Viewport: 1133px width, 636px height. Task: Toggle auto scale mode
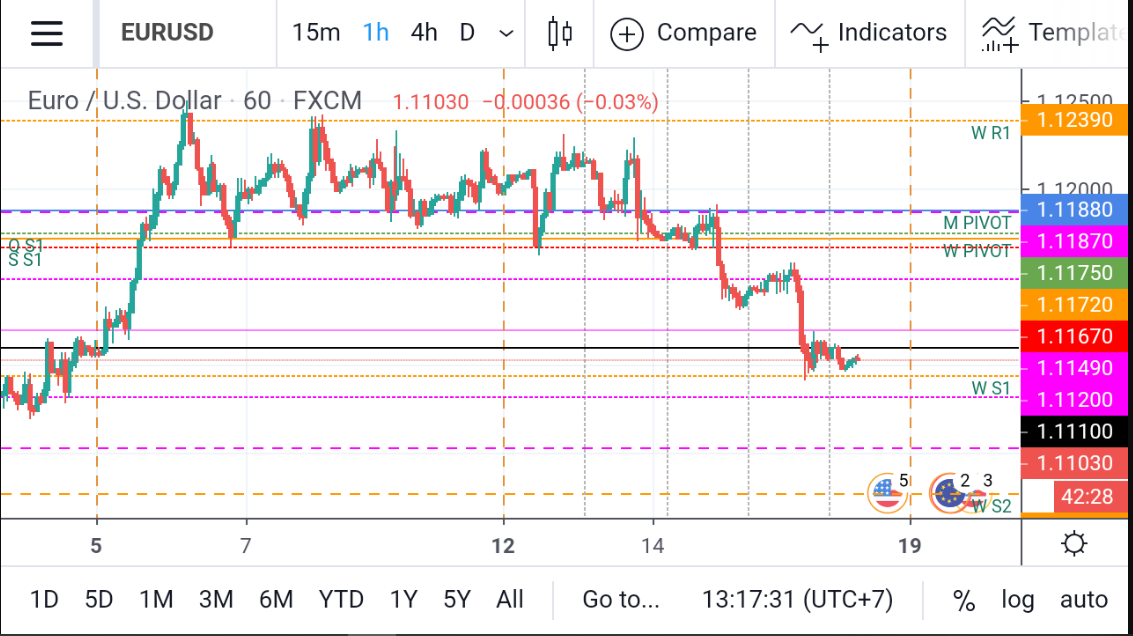[1083, 600]
